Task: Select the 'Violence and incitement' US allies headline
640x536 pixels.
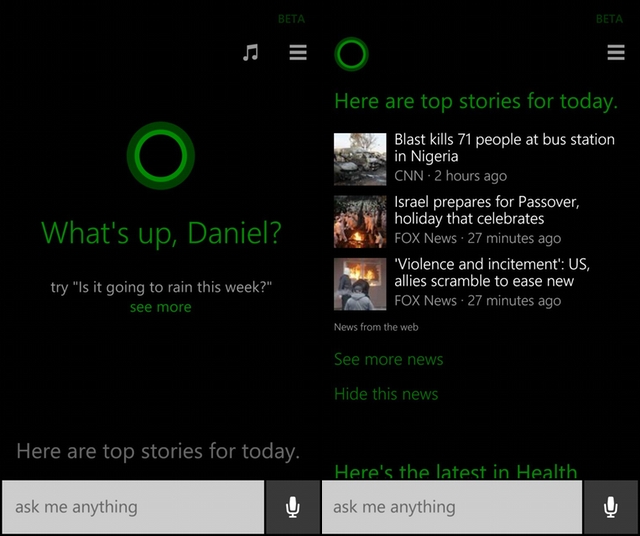Action: [x=491, y=273]
